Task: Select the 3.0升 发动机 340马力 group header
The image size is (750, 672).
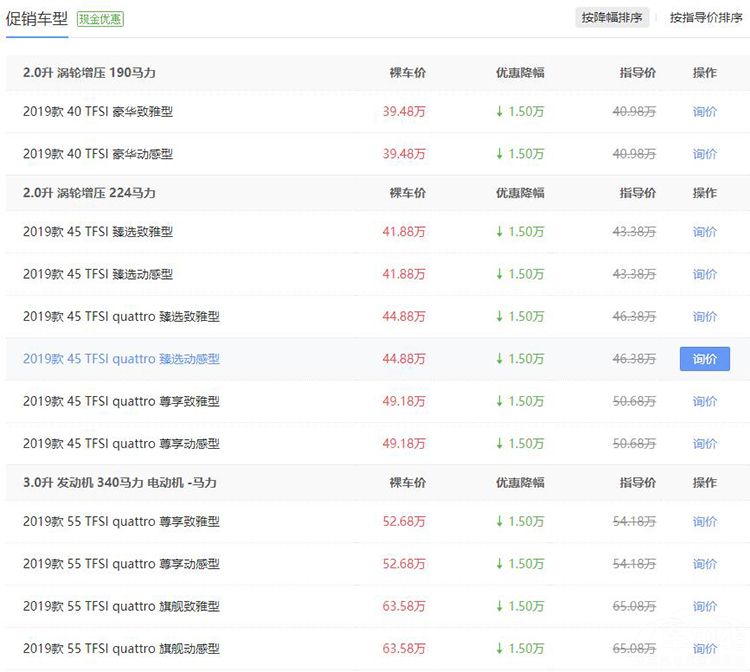Action: pyautogui.click(x=120, y=483)
